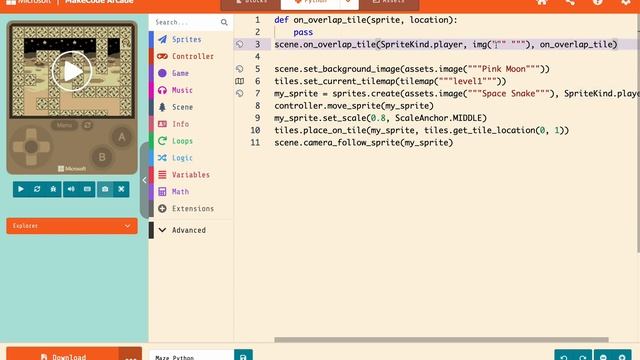
Task: Undo the last edit
Action: point(564,355)
